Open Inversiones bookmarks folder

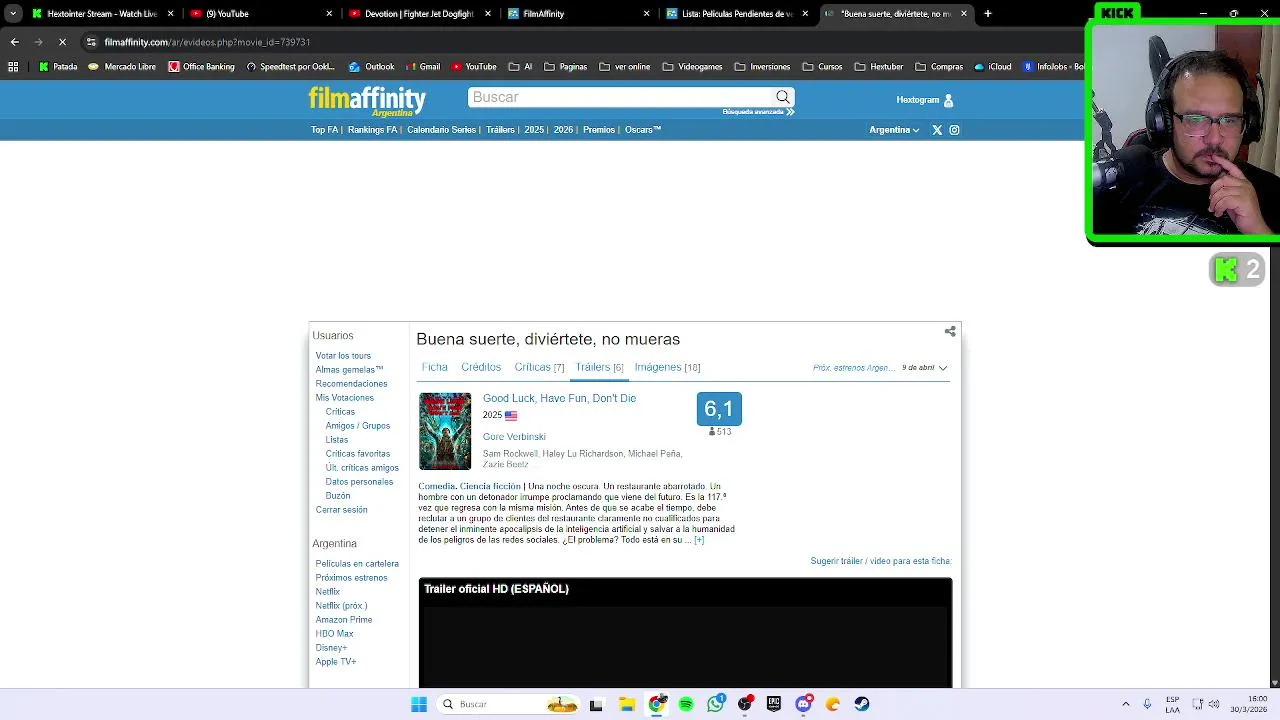tap(762, 67)
